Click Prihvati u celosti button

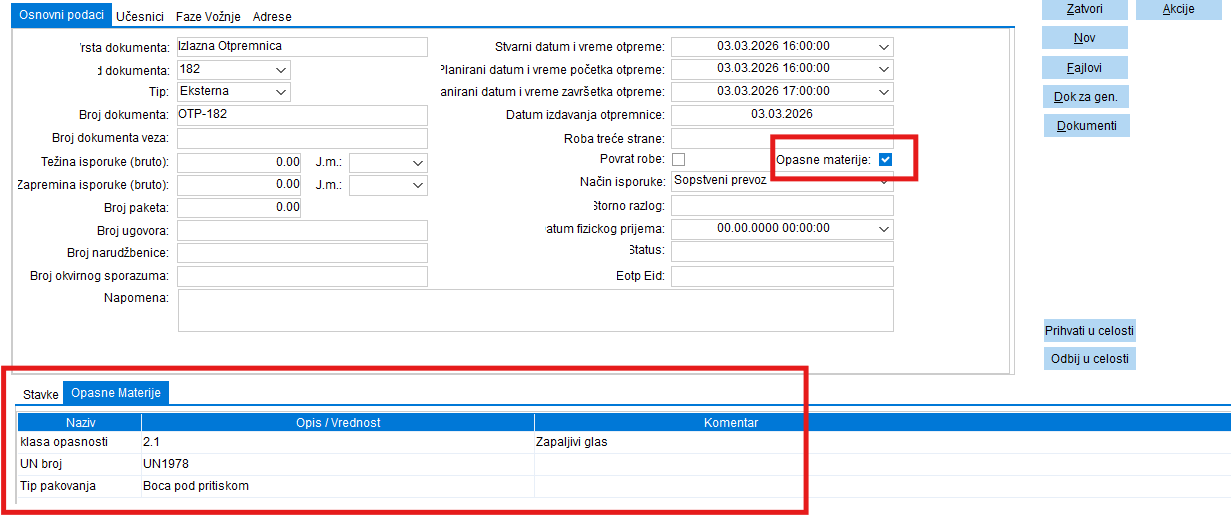click(x=1090, y=331)
